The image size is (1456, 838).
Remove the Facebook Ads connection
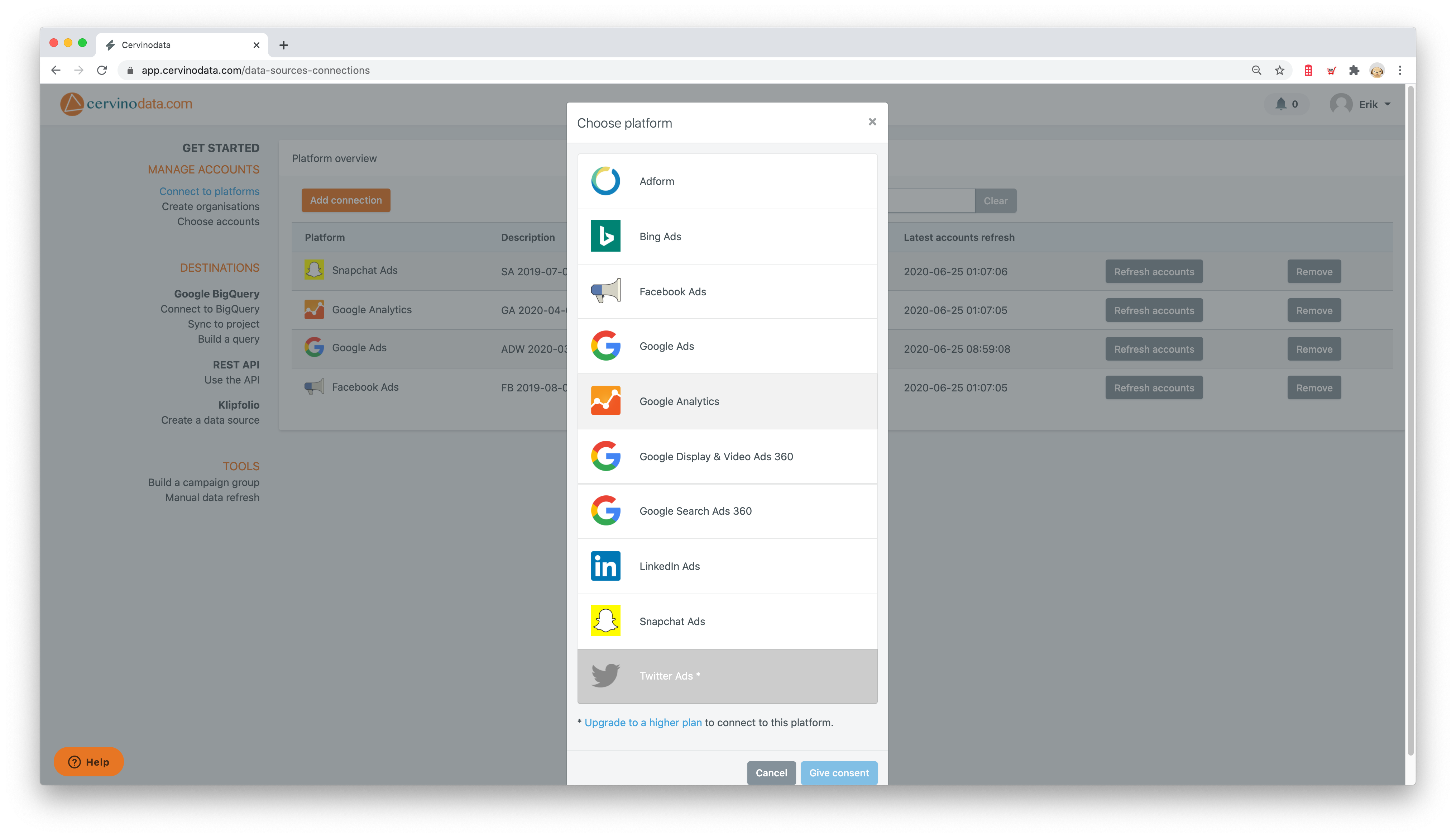tap(1314, 388)
